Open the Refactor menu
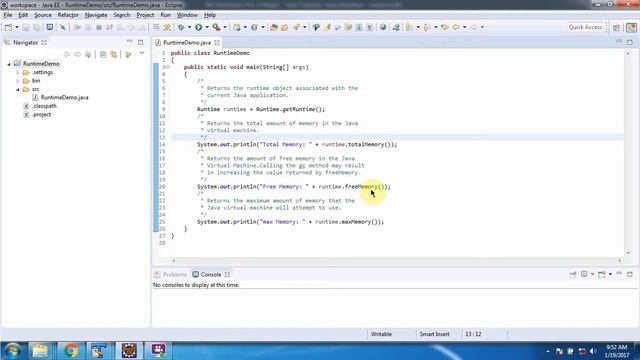 point(68,15)
